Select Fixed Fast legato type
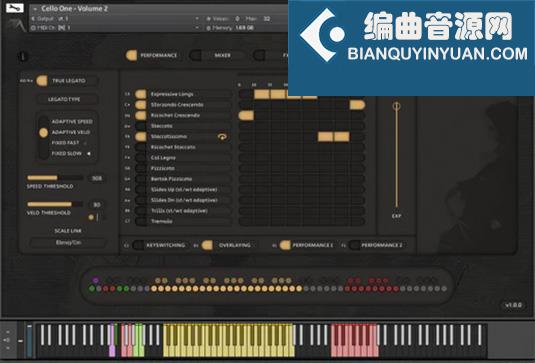The image size is (535, 363). [65, 143]
